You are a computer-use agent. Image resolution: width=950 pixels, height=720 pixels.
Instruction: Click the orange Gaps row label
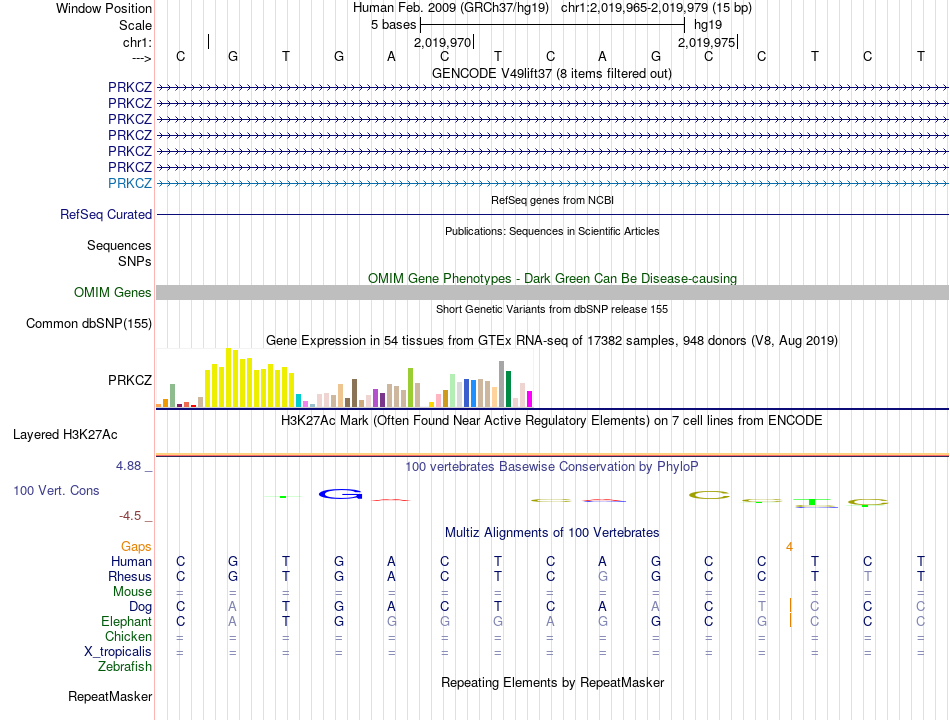[136, 547]
